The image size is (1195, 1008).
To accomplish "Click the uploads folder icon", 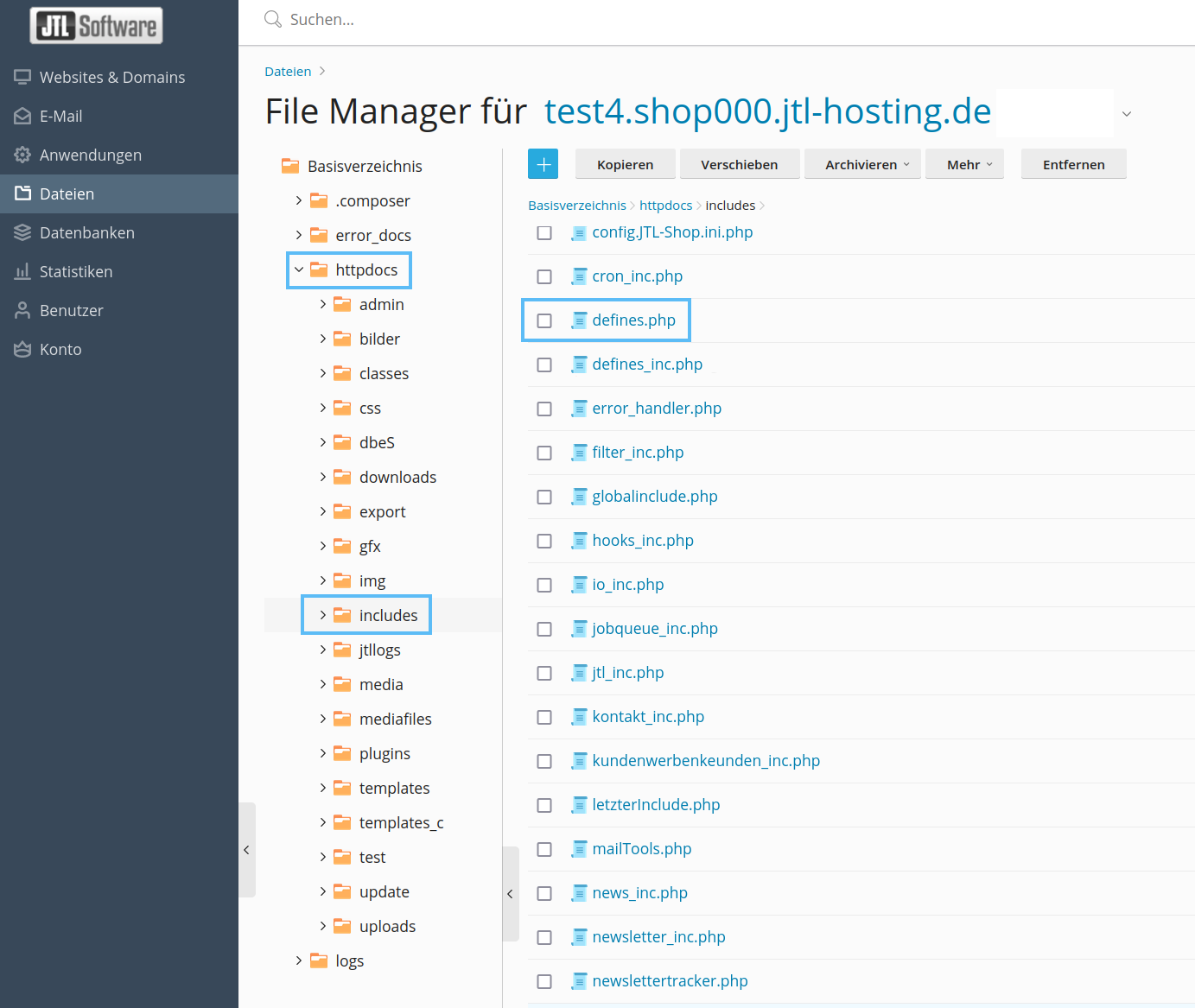I will (342, 926).
